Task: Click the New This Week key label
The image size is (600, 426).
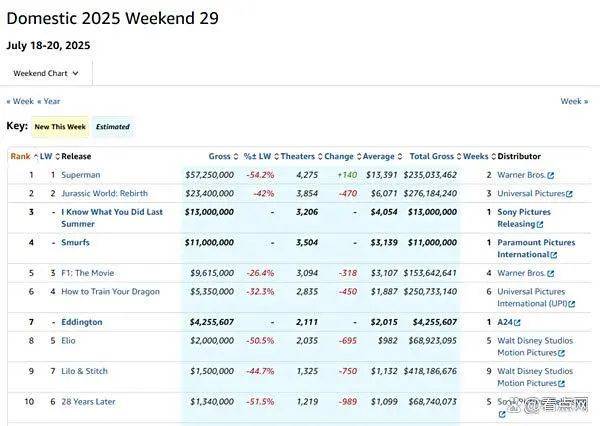Action: 60,127
